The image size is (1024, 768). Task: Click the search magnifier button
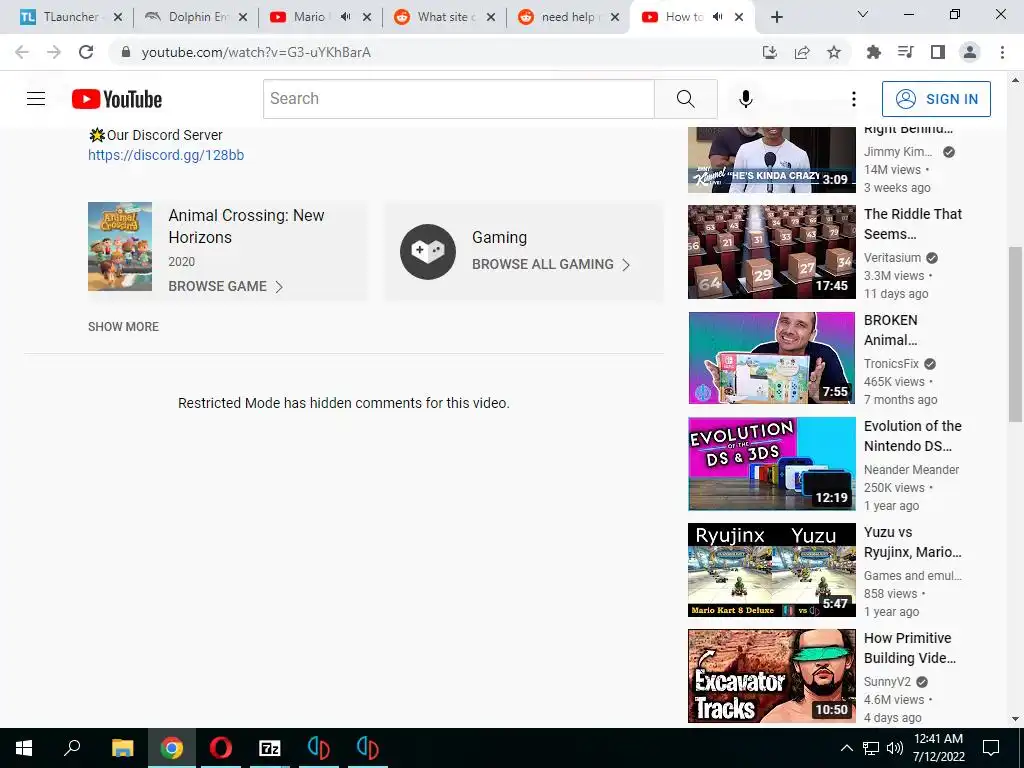click(x=686, y=99)
